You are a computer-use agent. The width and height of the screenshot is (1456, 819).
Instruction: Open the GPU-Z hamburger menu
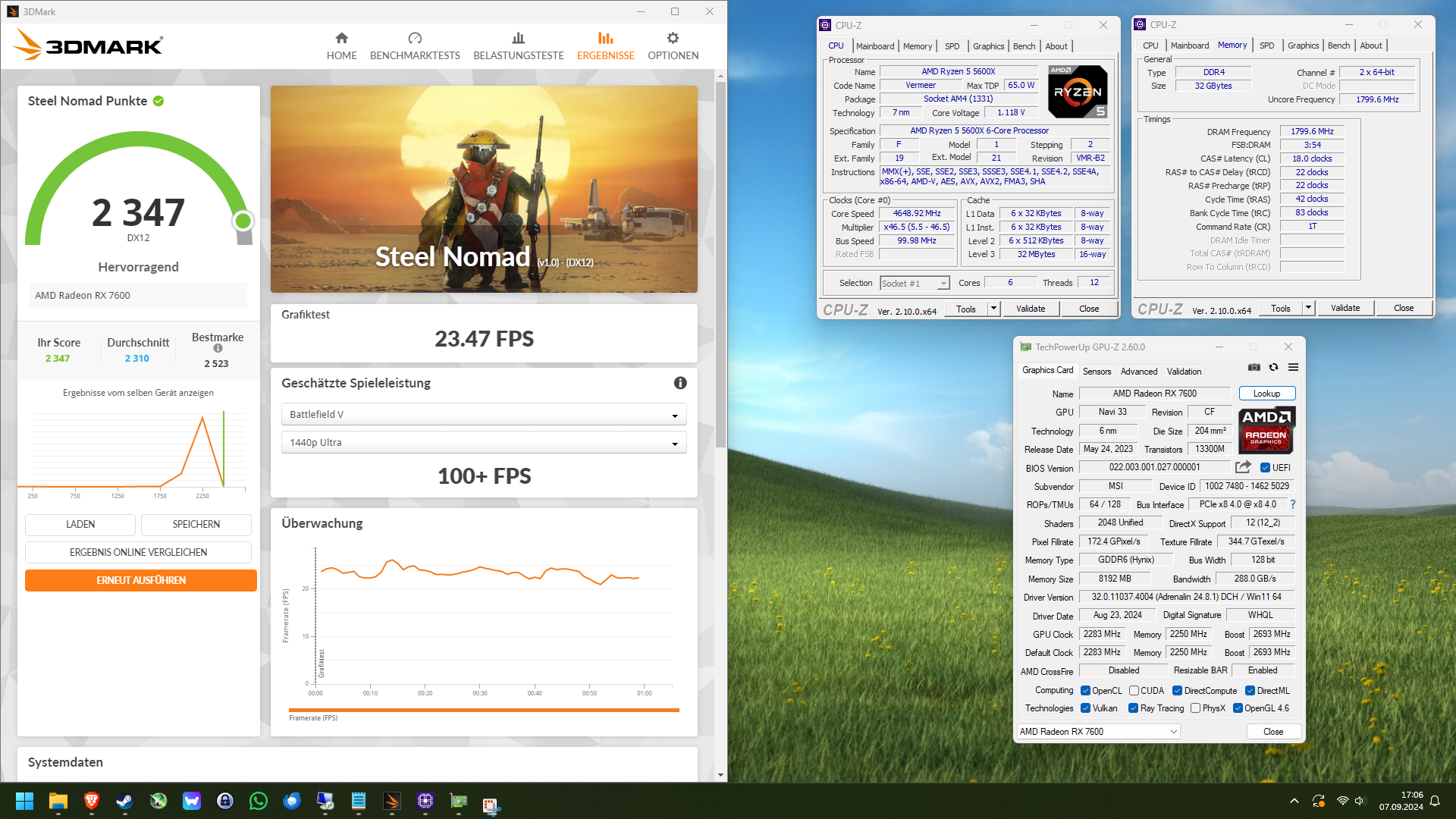click(x=1294, y=368)
